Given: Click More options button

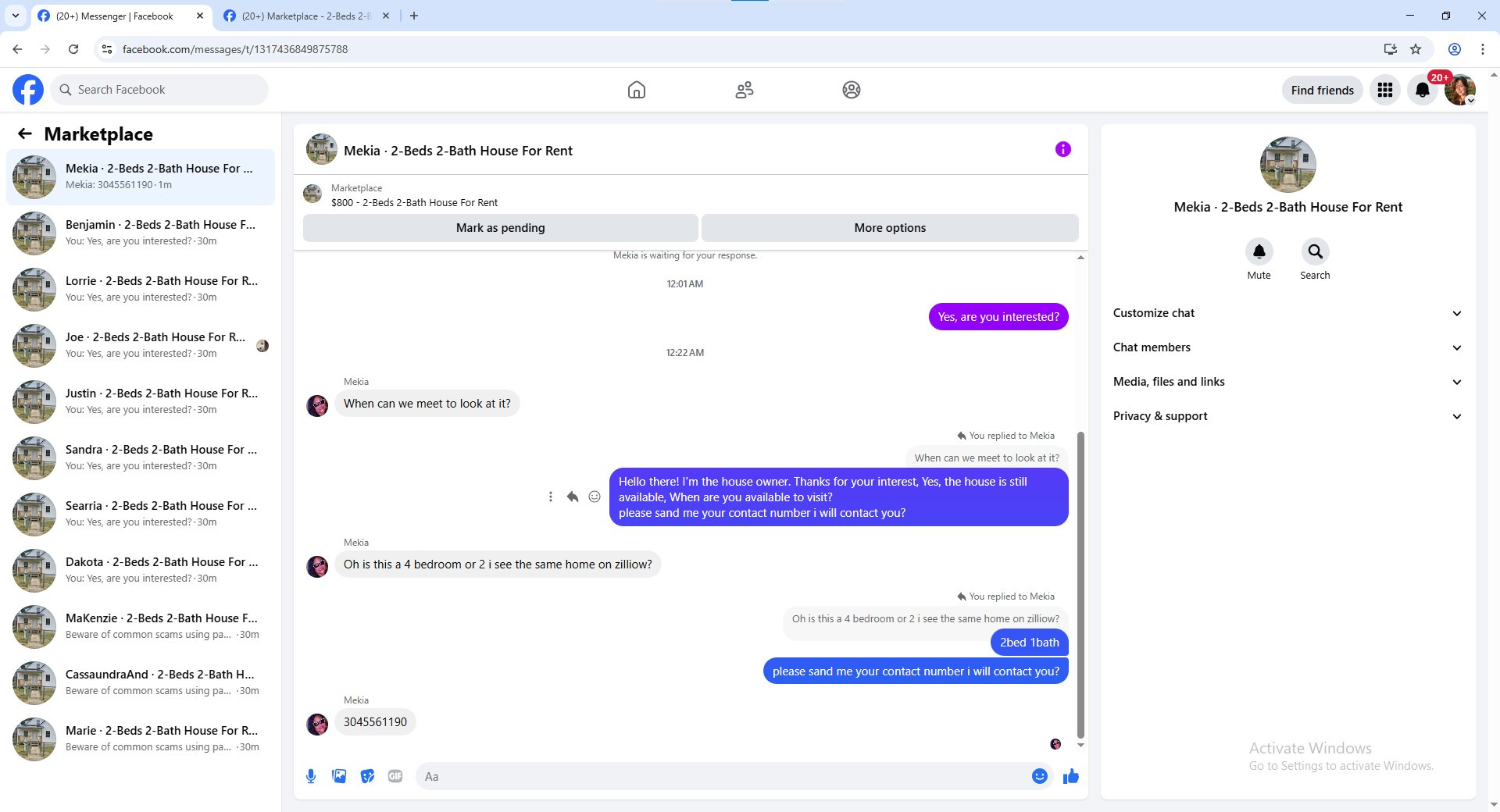Looking at the screenshot, I should click(x=890, y=228).
